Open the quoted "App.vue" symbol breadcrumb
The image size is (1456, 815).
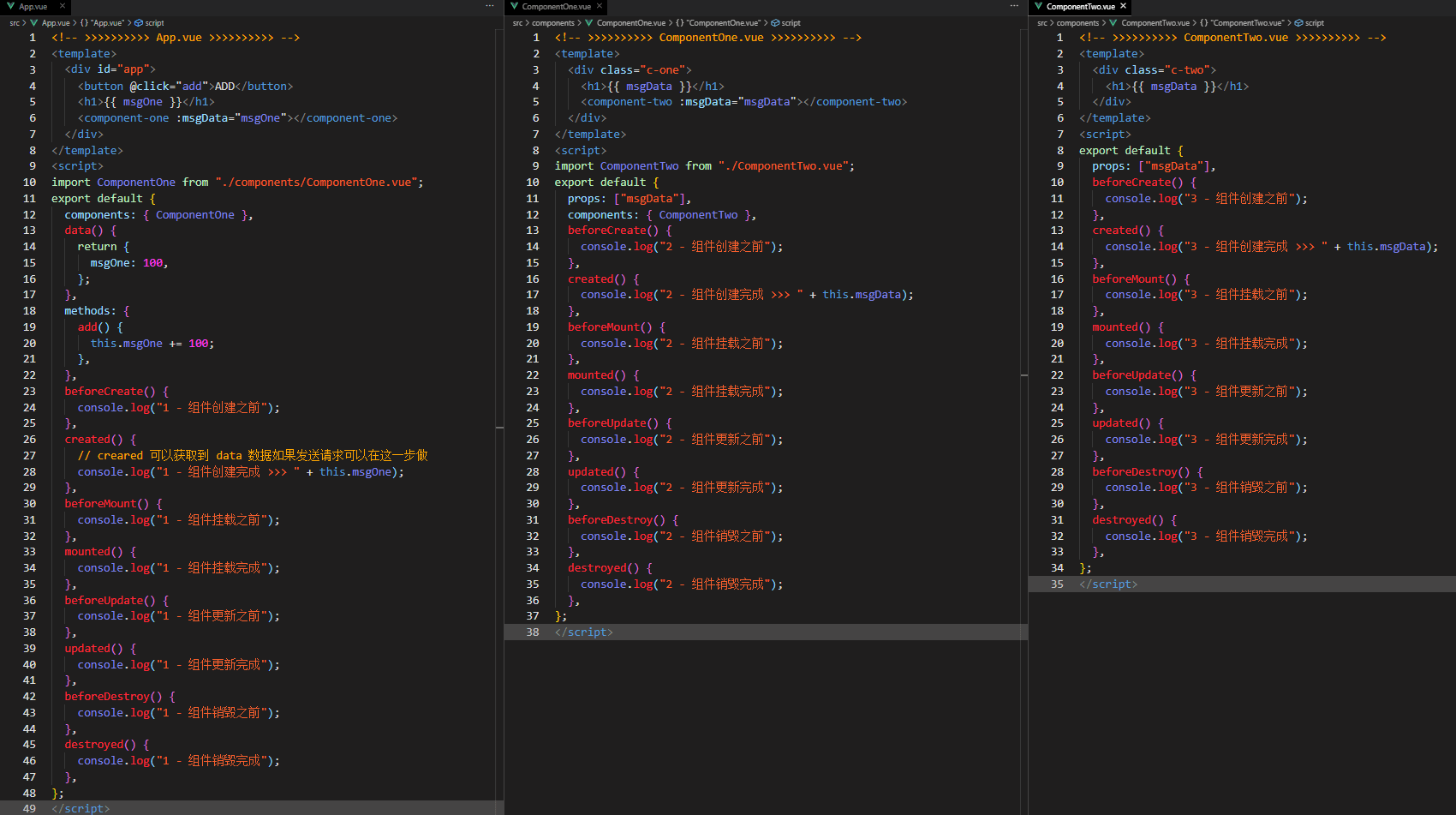pyautogui.click(x=103, y=23)
